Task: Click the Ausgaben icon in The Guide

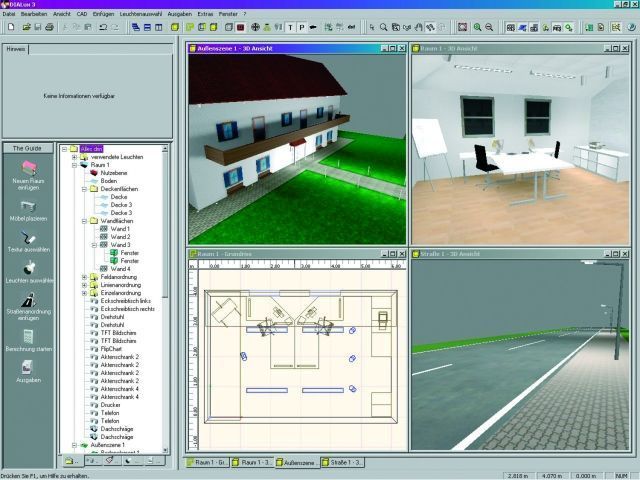Action: (28, 368)
